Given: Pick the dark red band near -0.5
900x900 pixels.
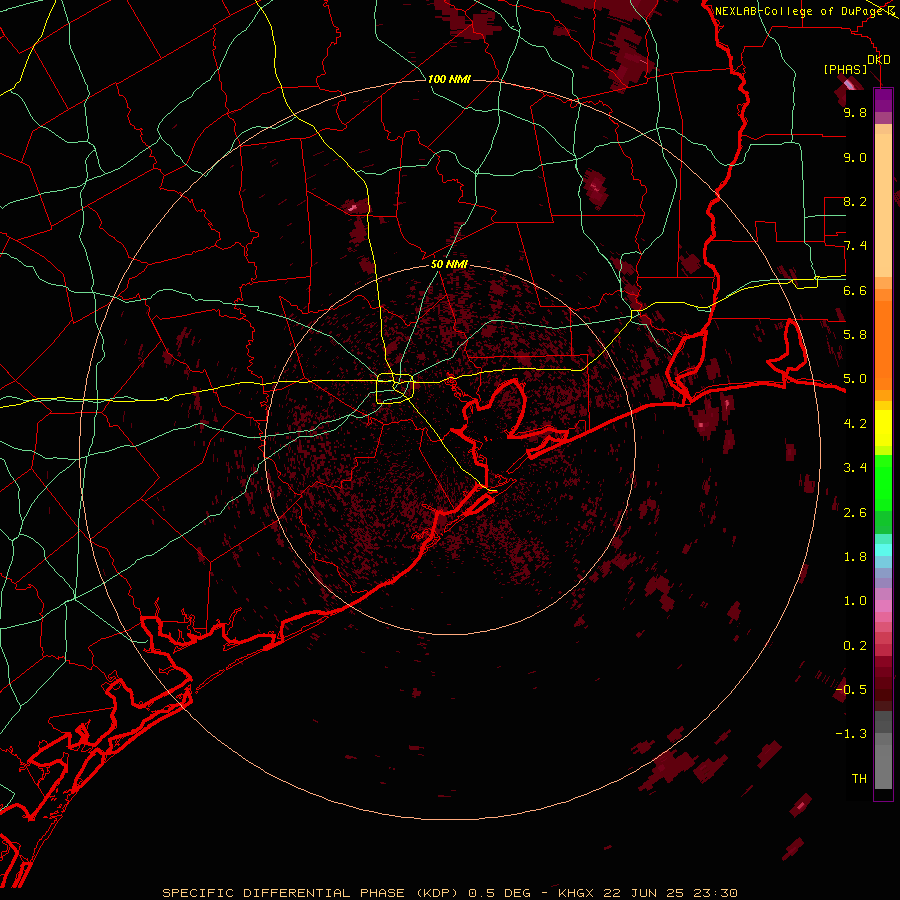Looking at the screenshot, I should coord(883,690).
